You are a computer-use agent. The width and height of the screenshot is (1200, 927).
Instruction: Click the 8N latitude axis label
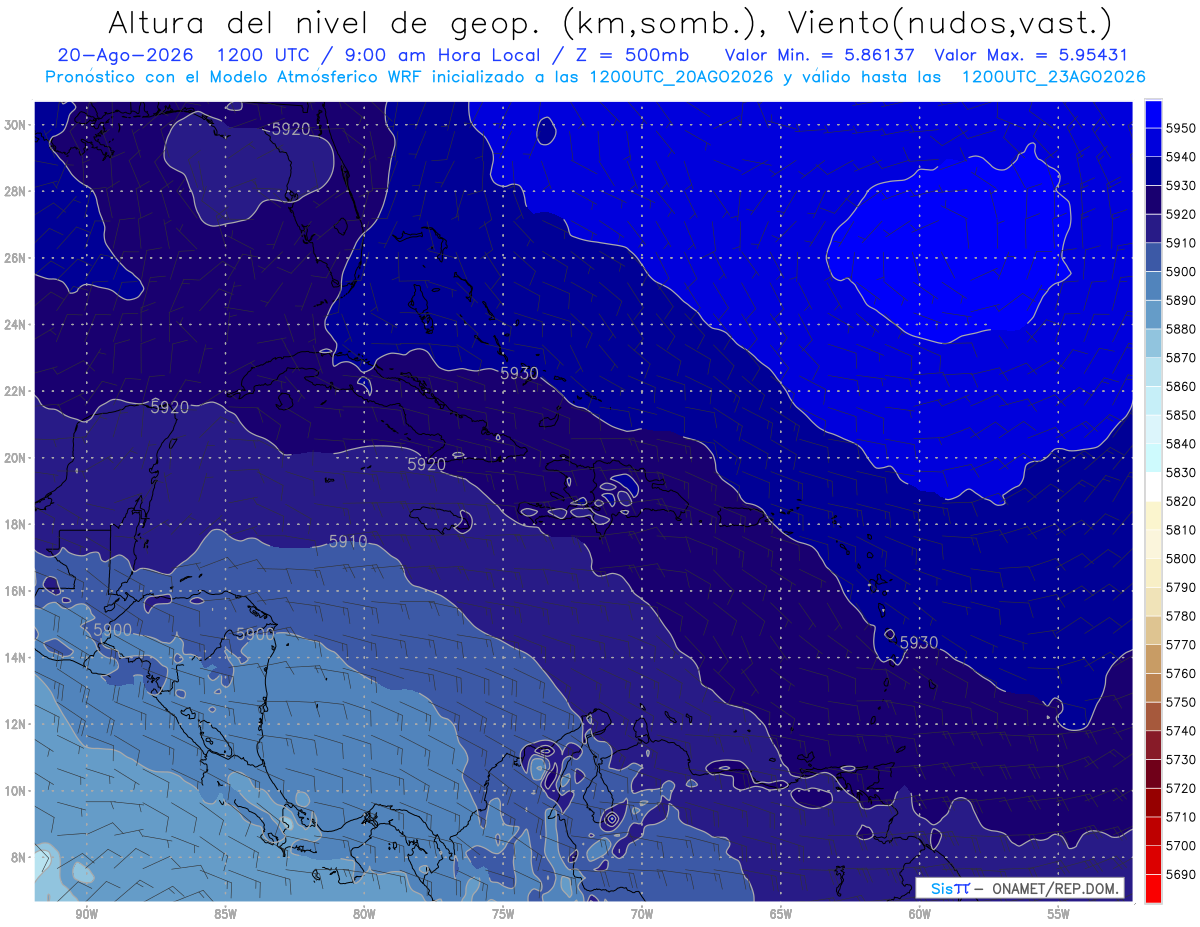[x=18, y=857]
